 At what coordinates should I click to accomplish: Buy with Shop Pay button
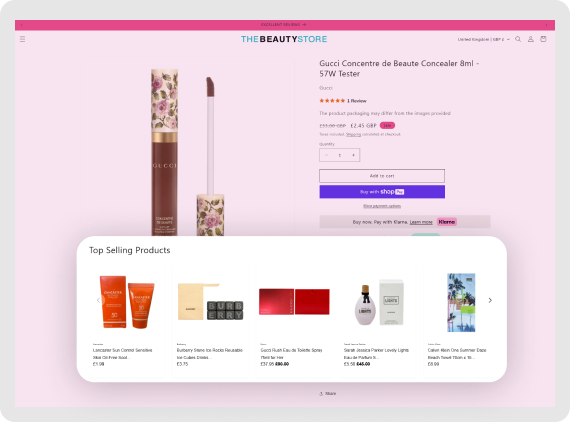(382, 192)
